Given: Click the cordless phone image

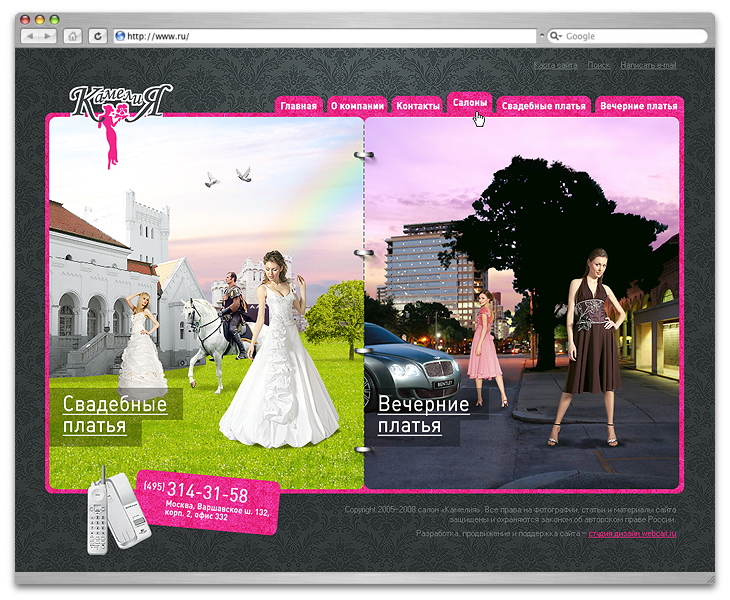Looking at the screenshot, I should (x=110, y=510).
